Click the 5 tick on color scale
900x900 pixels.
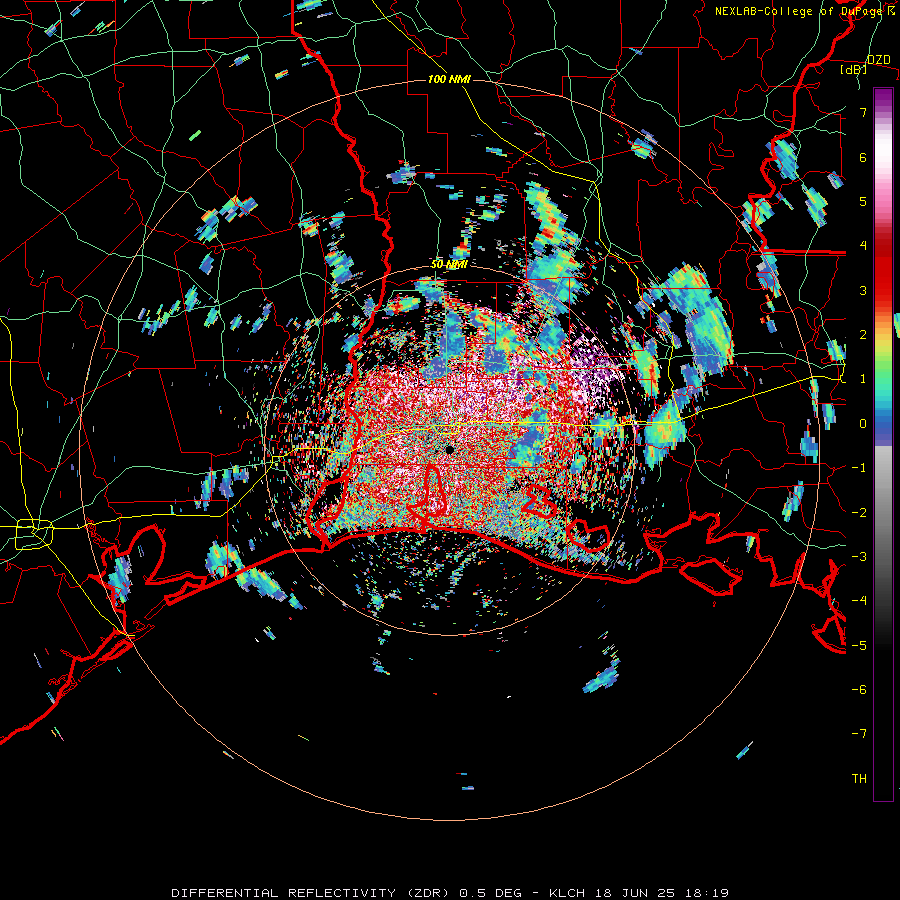point(863,201)
